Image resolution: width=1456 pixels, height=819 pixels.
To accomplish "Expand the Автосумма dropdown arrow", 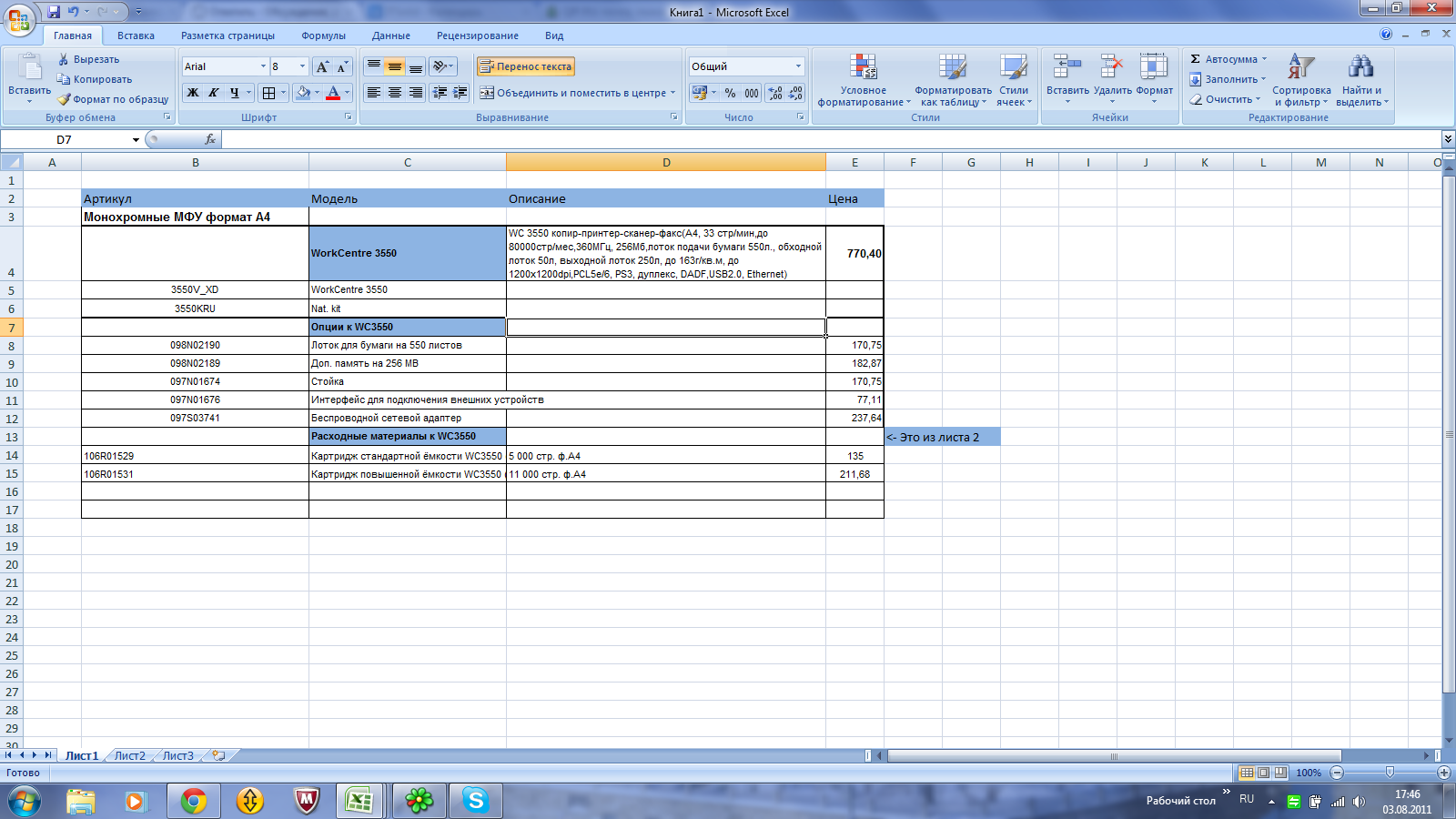I will tap(1264, 59).
